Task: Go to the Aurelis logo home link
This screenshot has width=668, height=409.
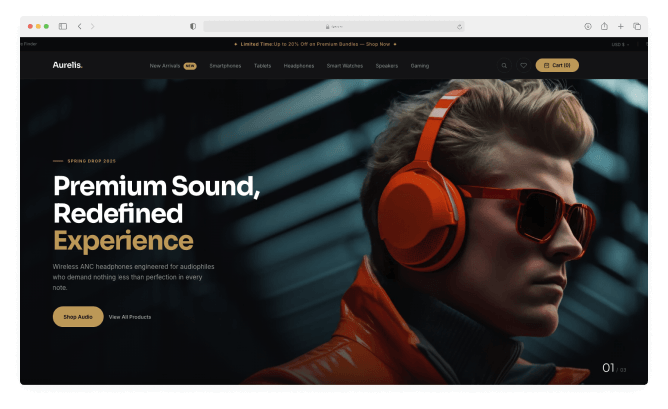Action: tap(67, 65)
